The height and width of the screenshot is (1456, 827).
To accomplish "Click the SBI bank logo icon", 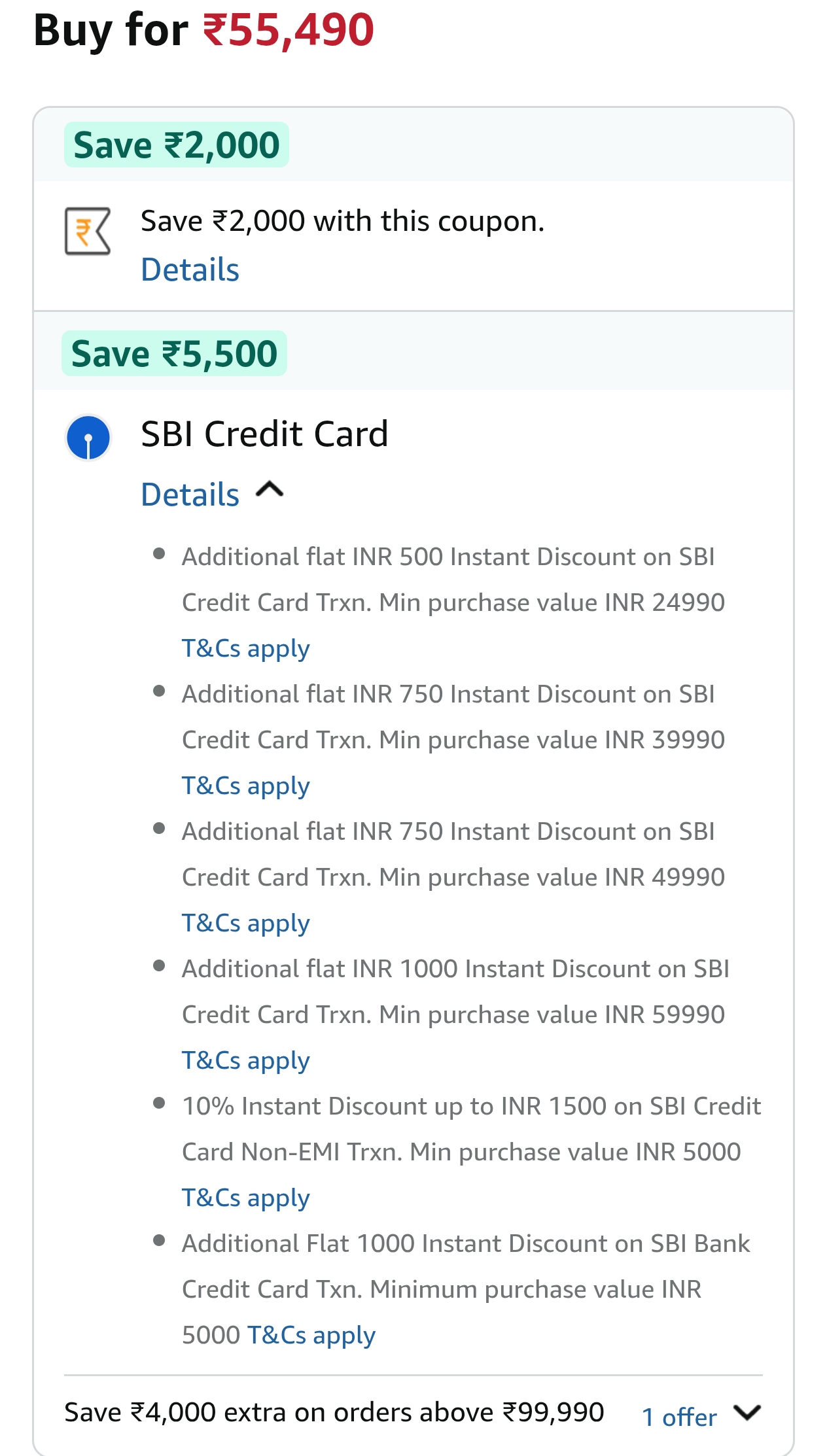I will pos(88,438).
